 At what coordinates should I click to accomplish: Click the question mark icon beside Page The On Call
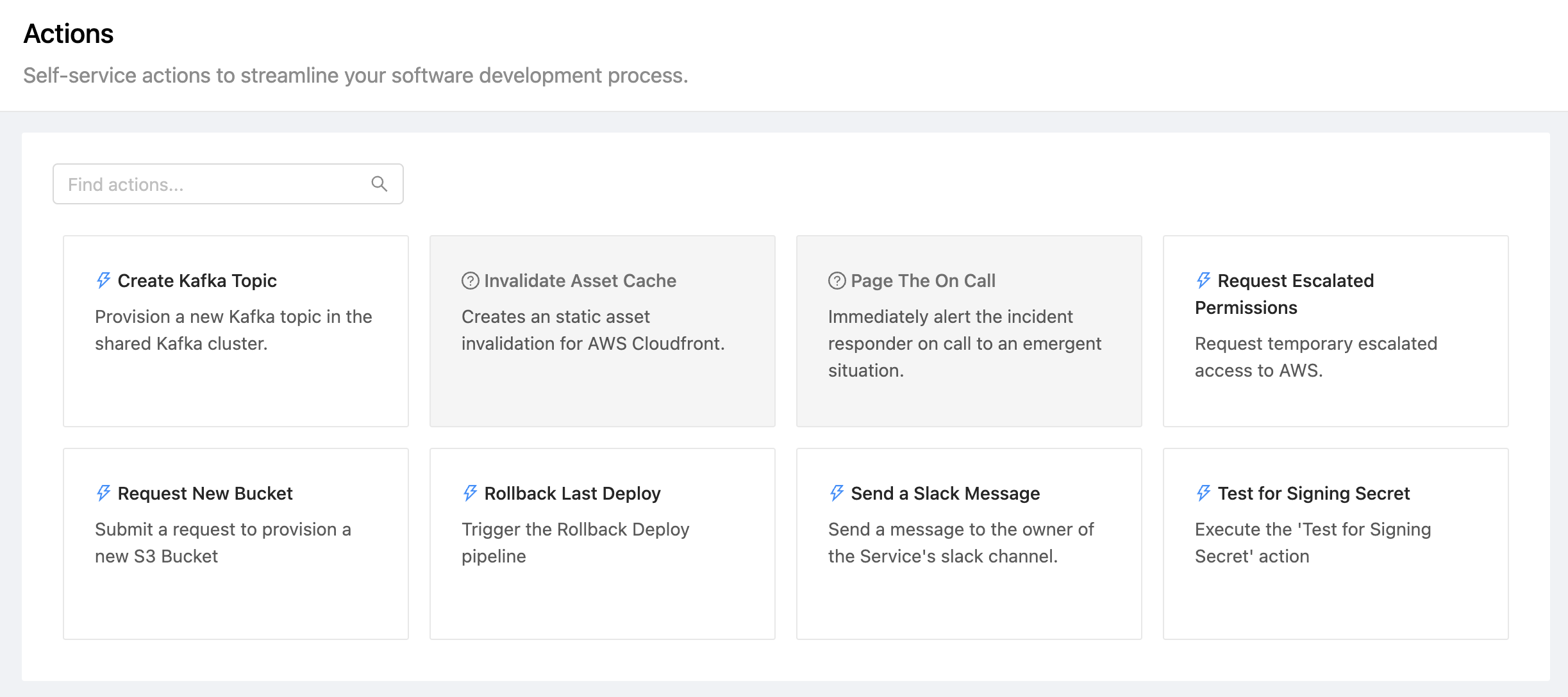tap(837, 281)
